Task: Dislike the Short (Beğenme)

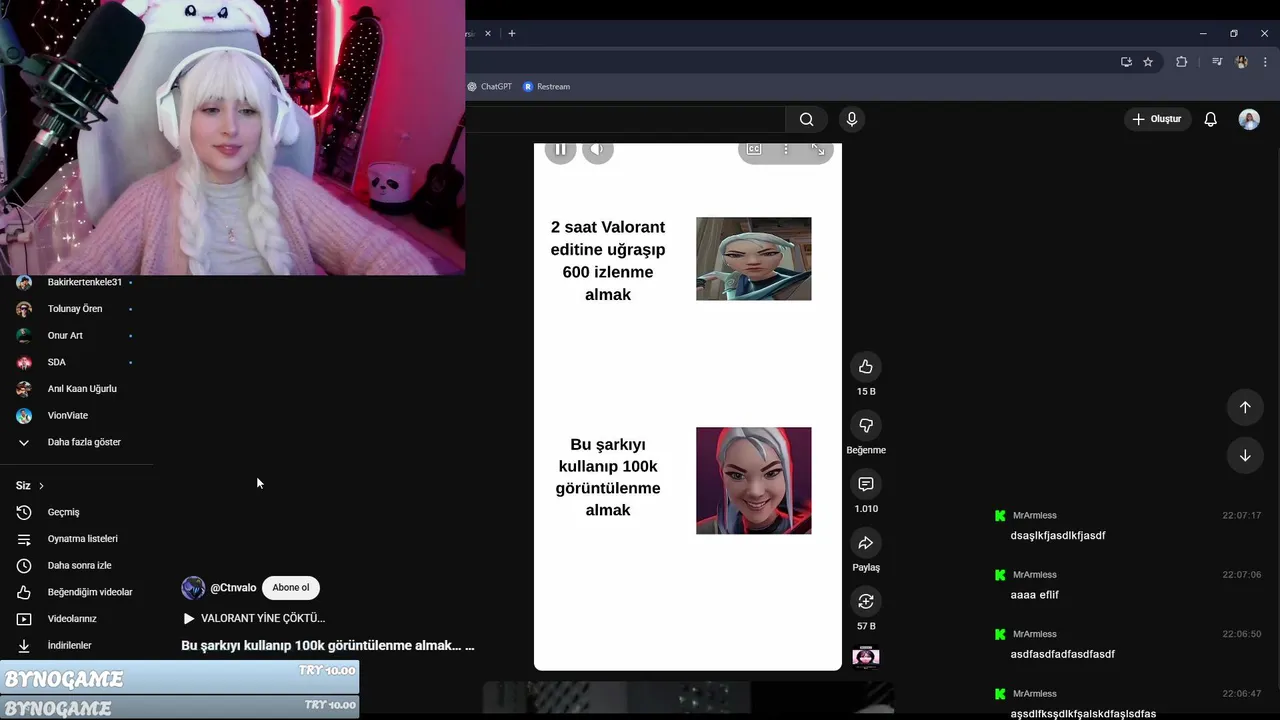Action: click(x=866, y=426)
